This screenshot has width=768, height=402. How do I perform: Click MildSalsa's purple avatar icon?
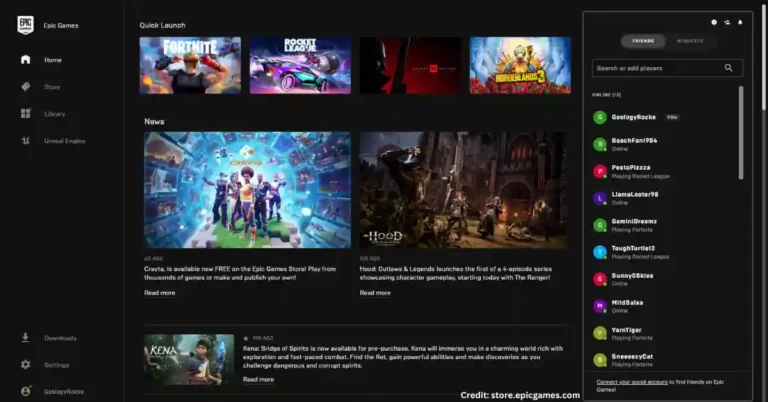(600, 306)
